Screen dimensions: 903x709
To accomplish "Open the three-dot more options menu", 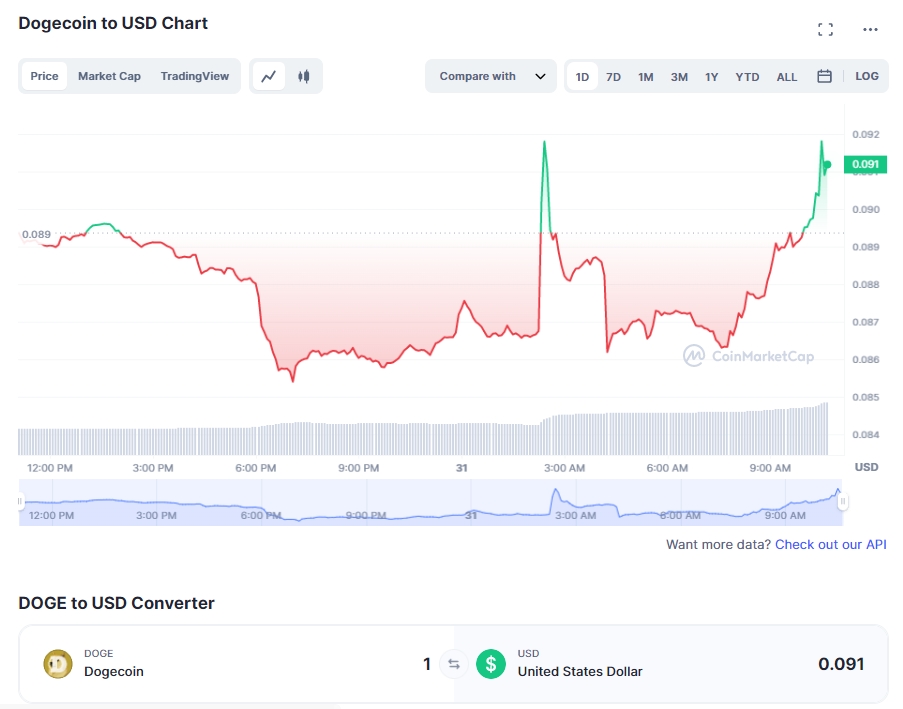I will (x=870, y=29).
